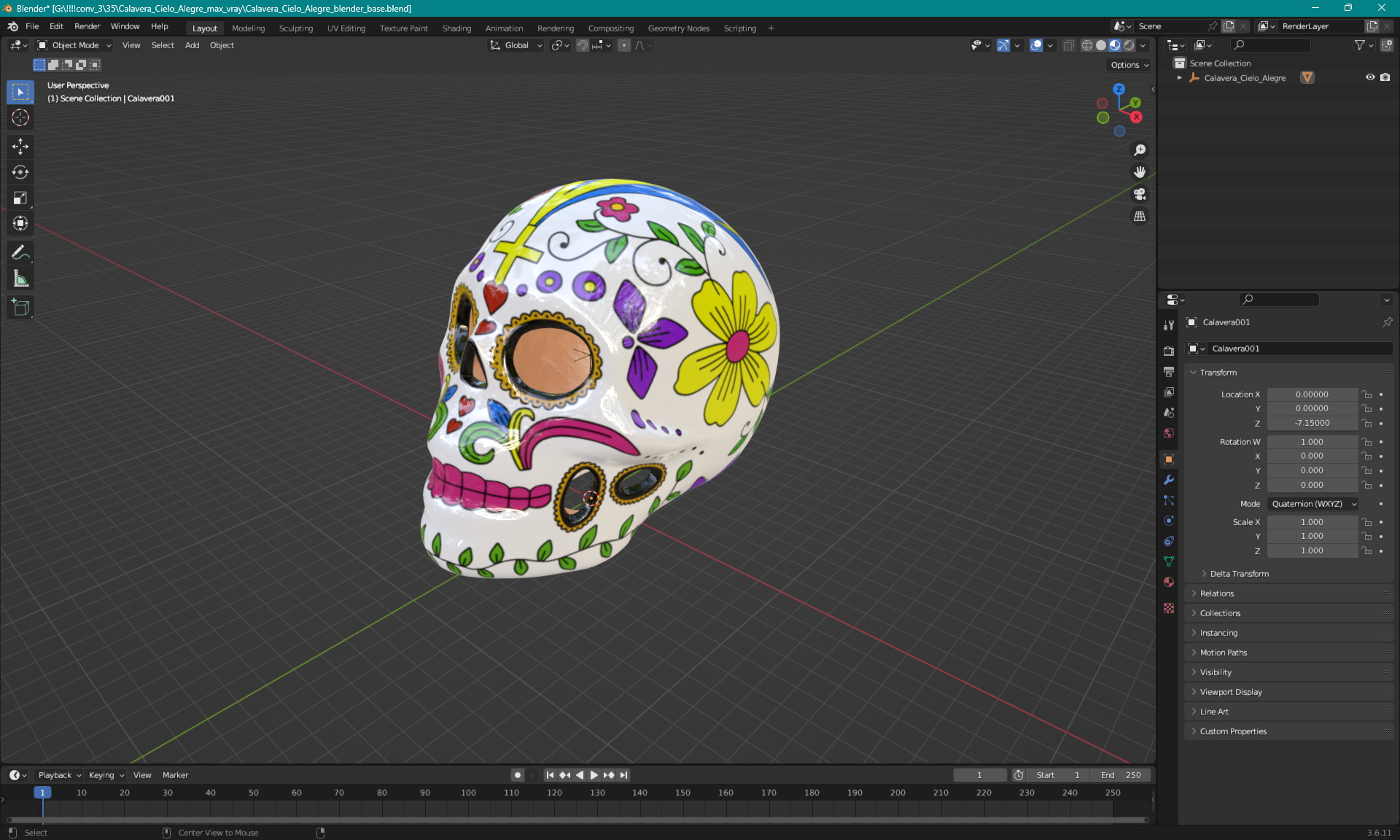Jump to the timeline end frame
This screenshot has height=840, width=1400.
point(623,775)
